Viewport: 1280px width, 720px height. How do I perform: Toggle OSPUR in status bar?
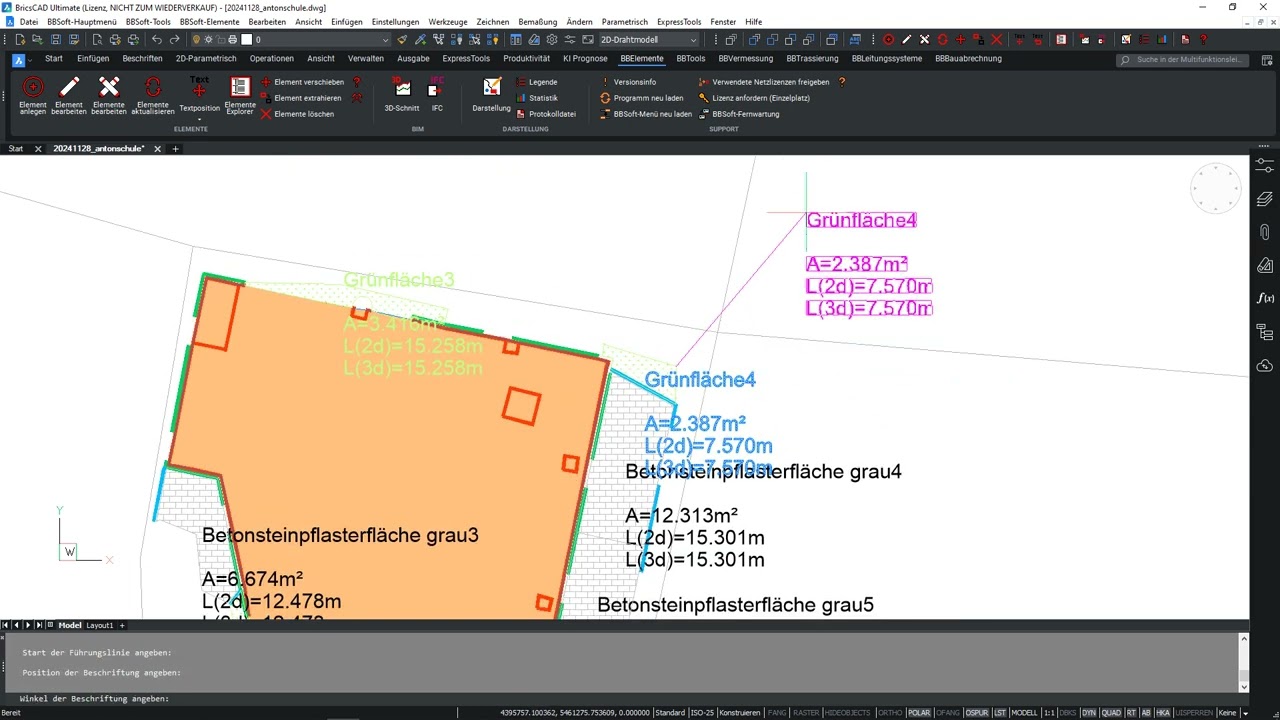point(977,713)
